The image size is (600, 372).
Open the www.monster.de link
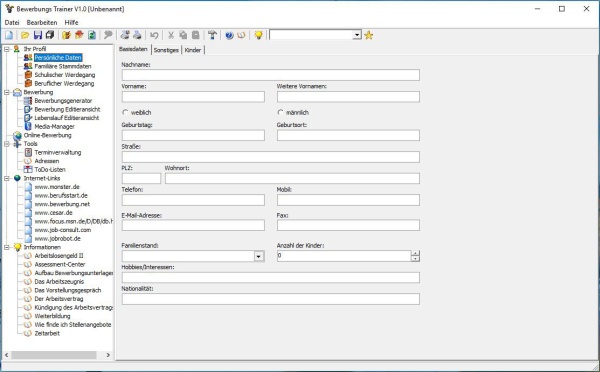57,187
